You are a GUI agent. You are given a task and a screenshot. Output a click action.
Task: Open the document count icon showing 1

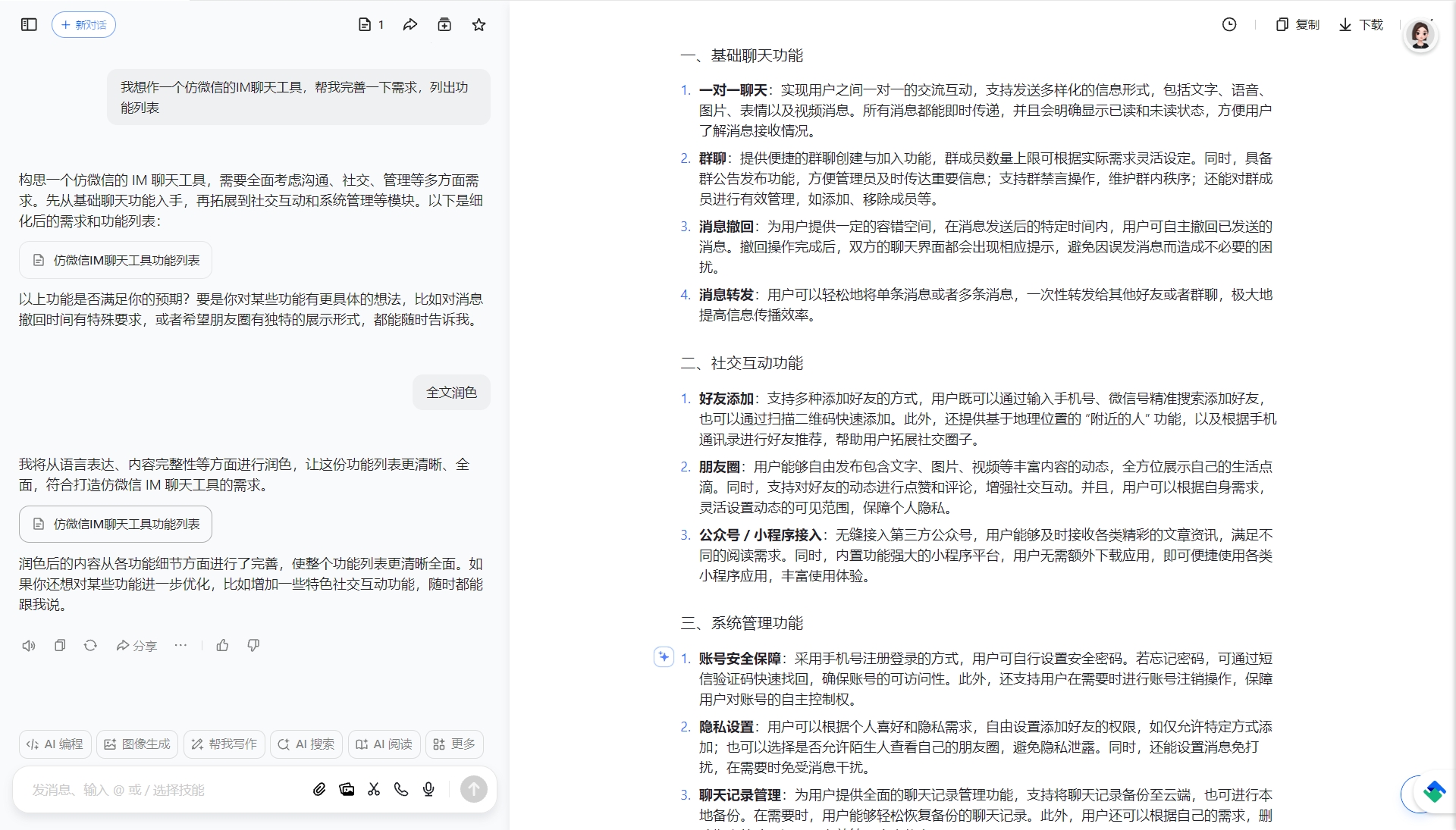tap(371, 25)
